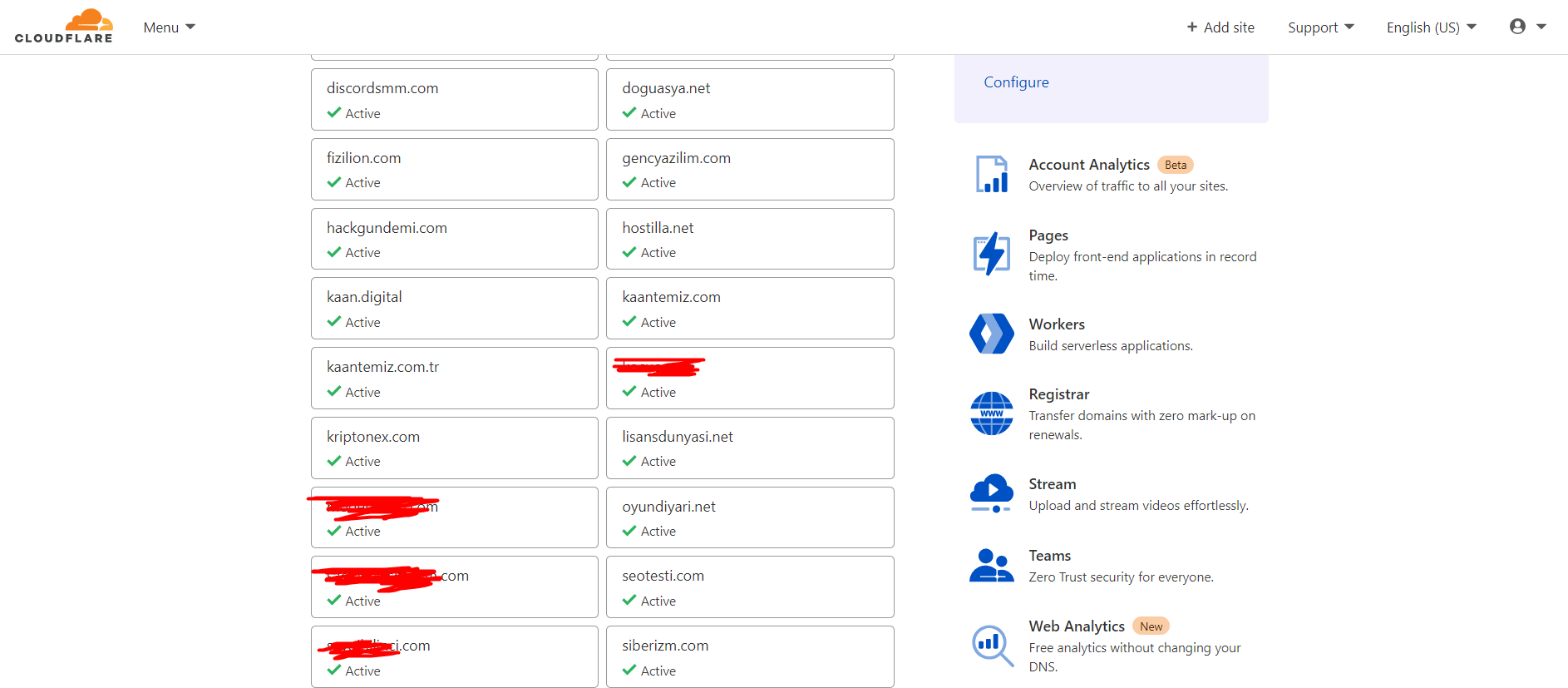Image resolution: width=1568 pixels, height=688 pixels.
Task: Open the Support dropdown
Action: point(1321,27)
